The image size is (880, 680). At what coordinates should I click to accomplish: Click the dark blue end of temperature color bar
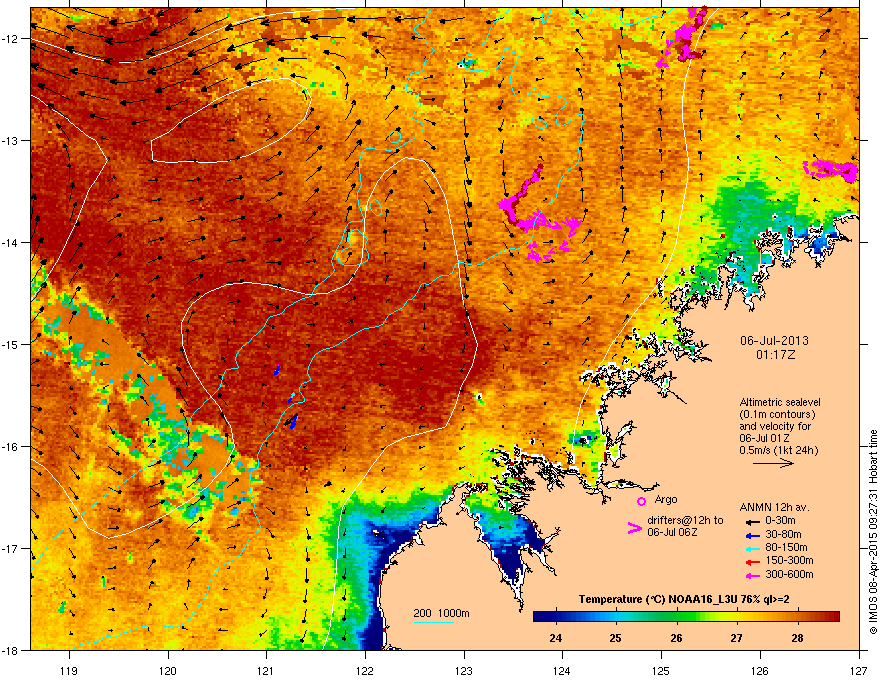(540, 617)
